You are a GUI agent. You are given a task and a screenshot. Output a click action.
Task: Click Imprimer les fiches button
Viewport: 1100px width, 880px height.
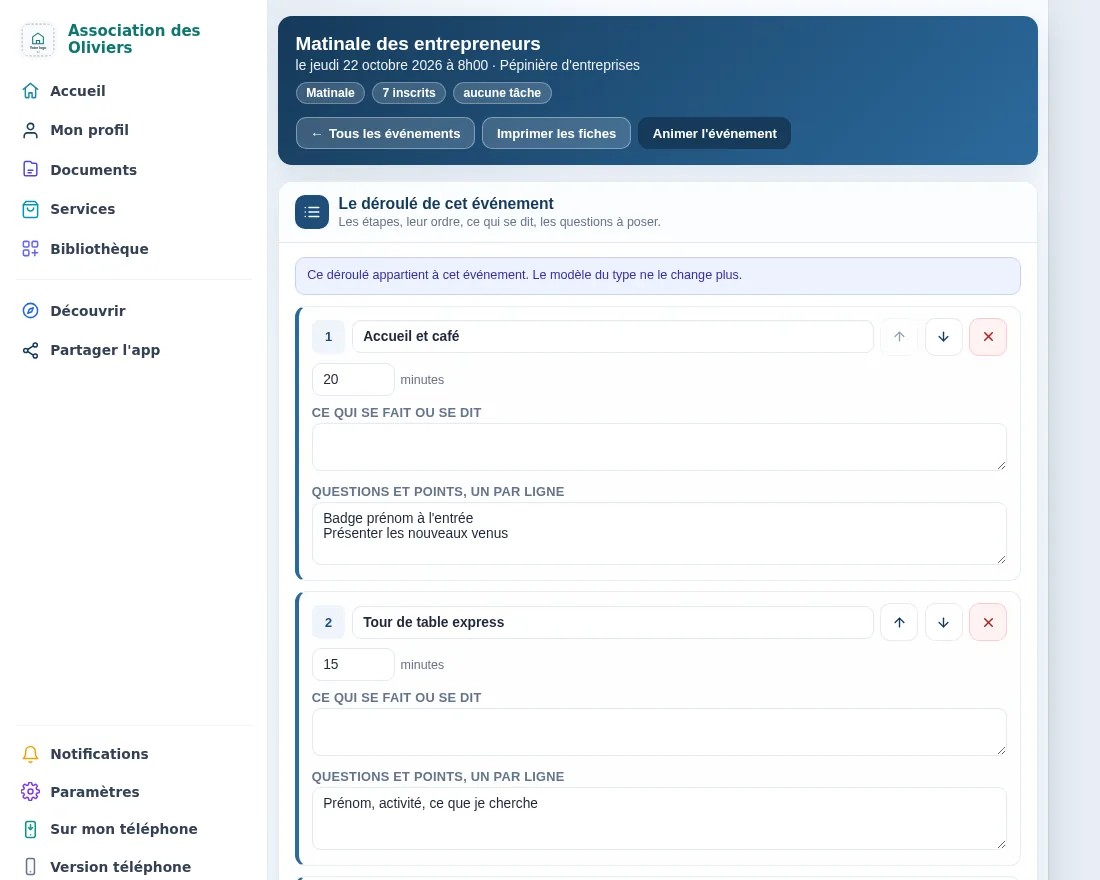coord(556,133)
